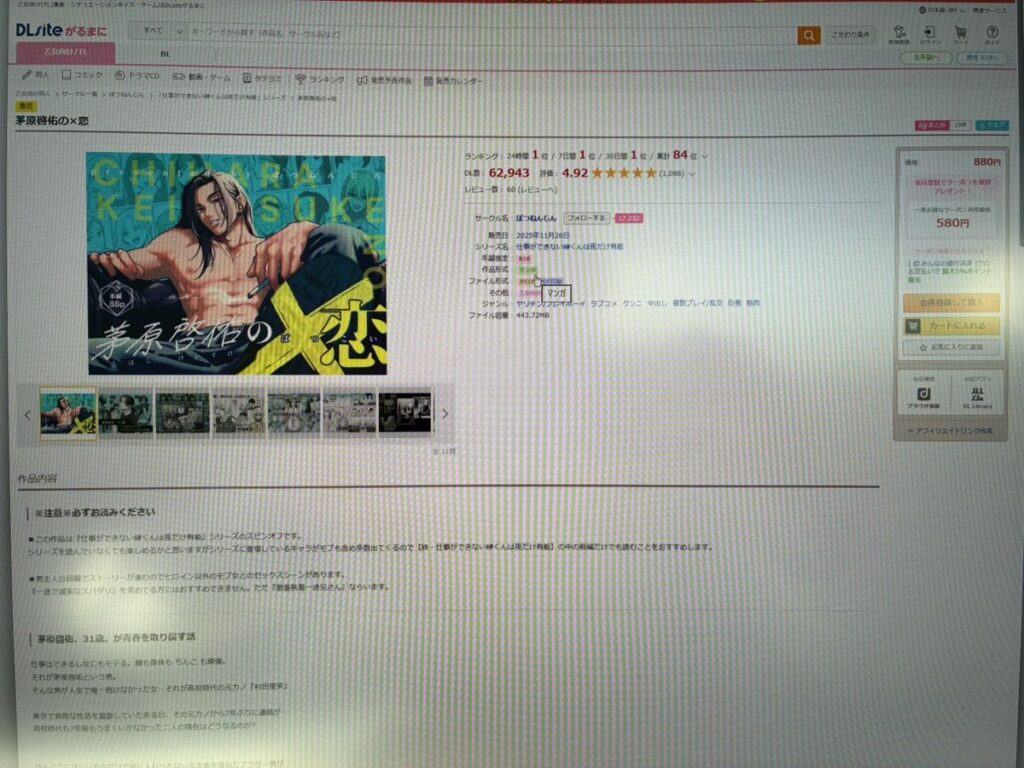
Task: Click the login icon in header
Action: tap(929, 35)
